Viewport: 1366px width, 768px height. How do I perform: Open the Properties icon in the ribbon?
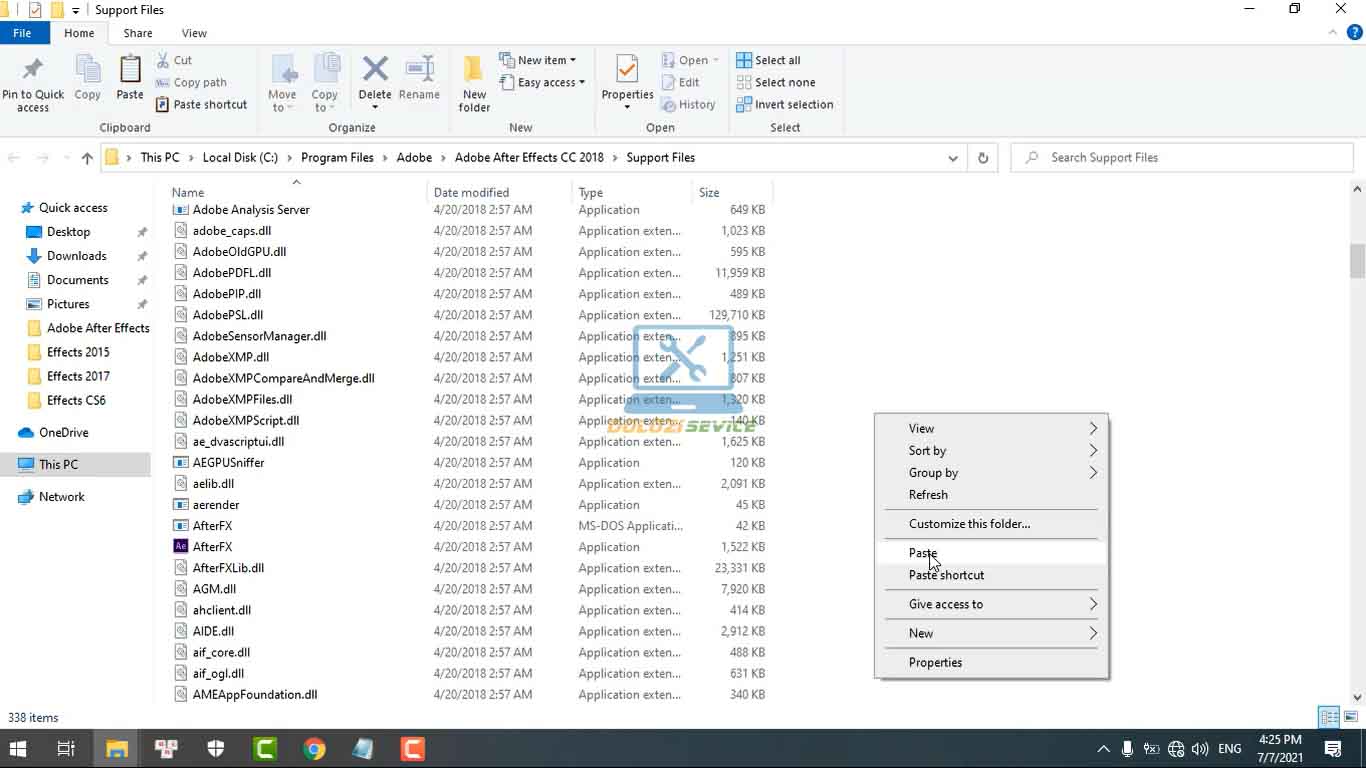[627, 70]
